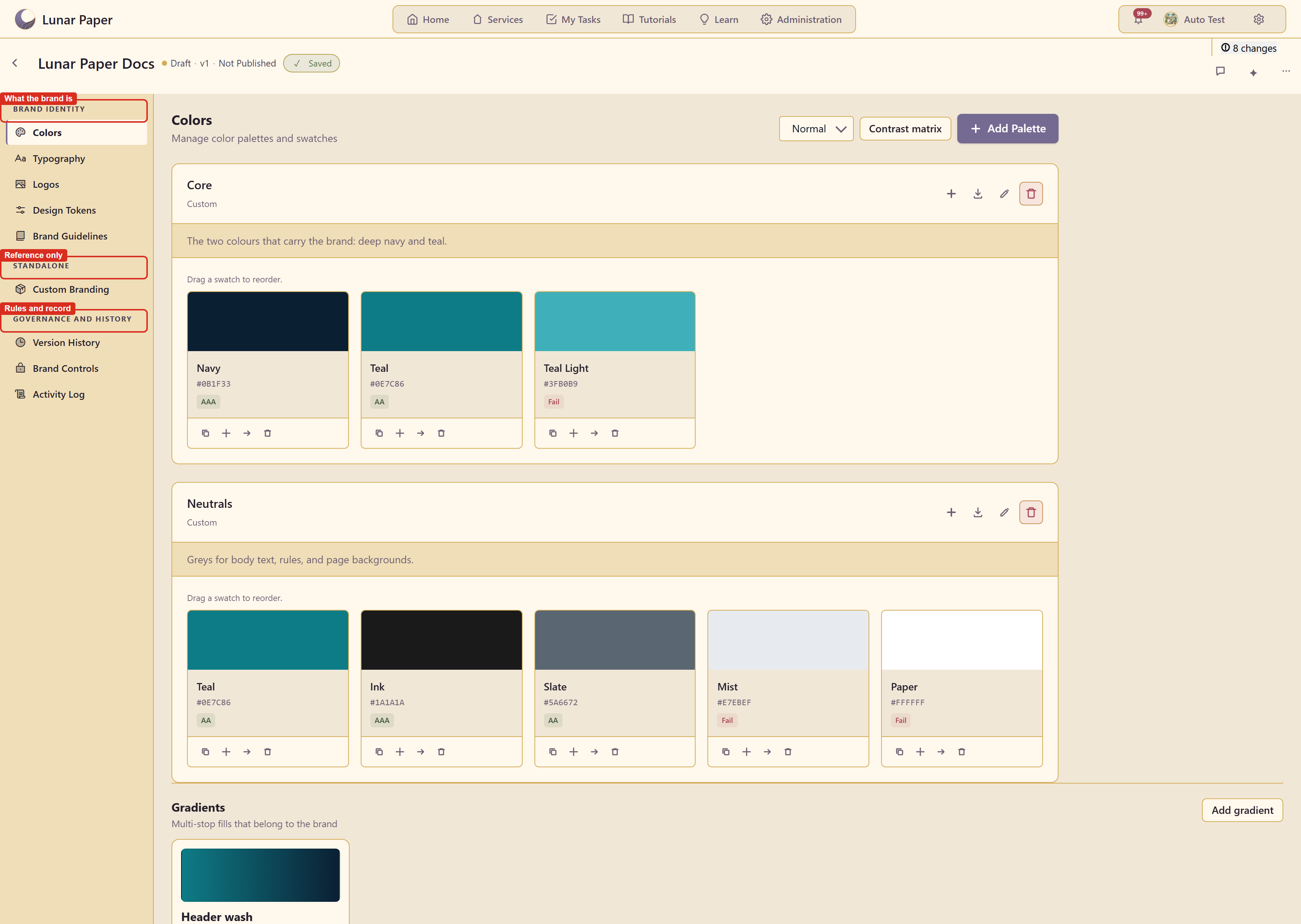
Task: Open the Tutorials menu item
Action: (649, 19)
